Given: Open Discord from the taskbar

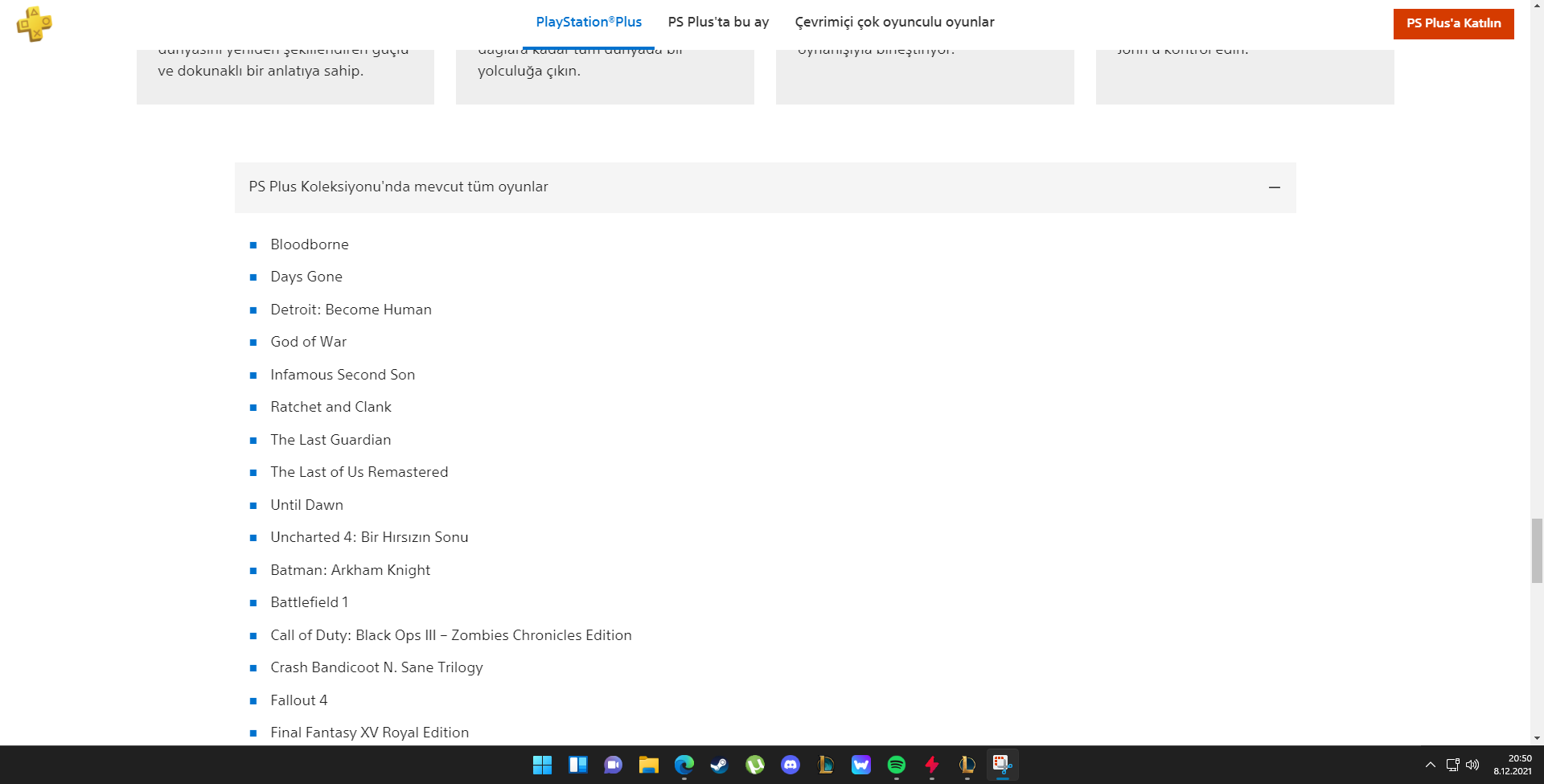Looking at the screenshot, I should (x=790, y=765).
